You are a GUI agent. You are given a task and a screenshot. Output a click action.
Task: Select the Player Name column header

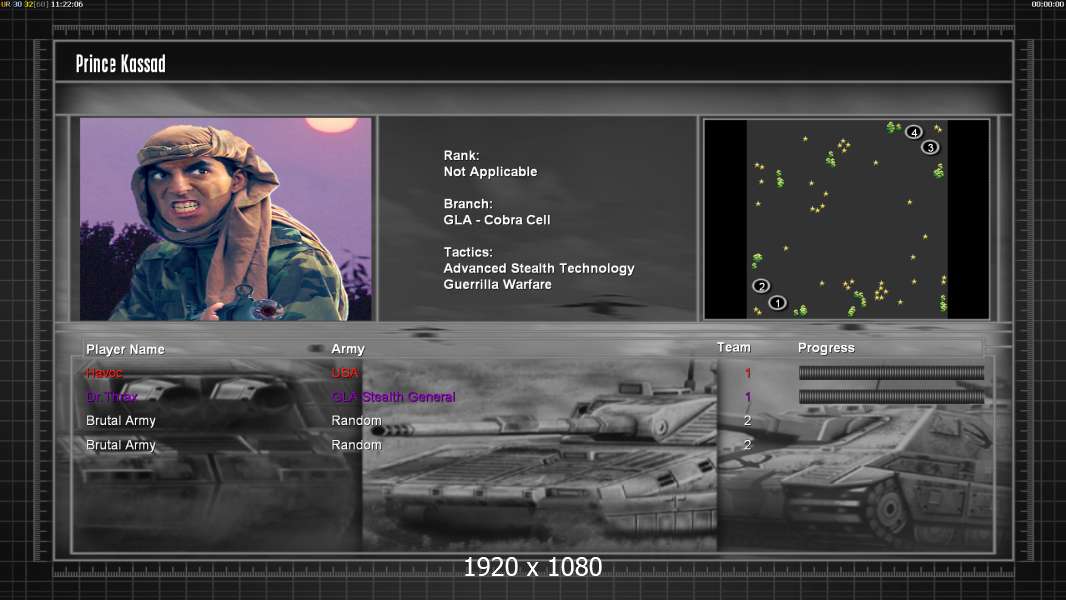125,349
